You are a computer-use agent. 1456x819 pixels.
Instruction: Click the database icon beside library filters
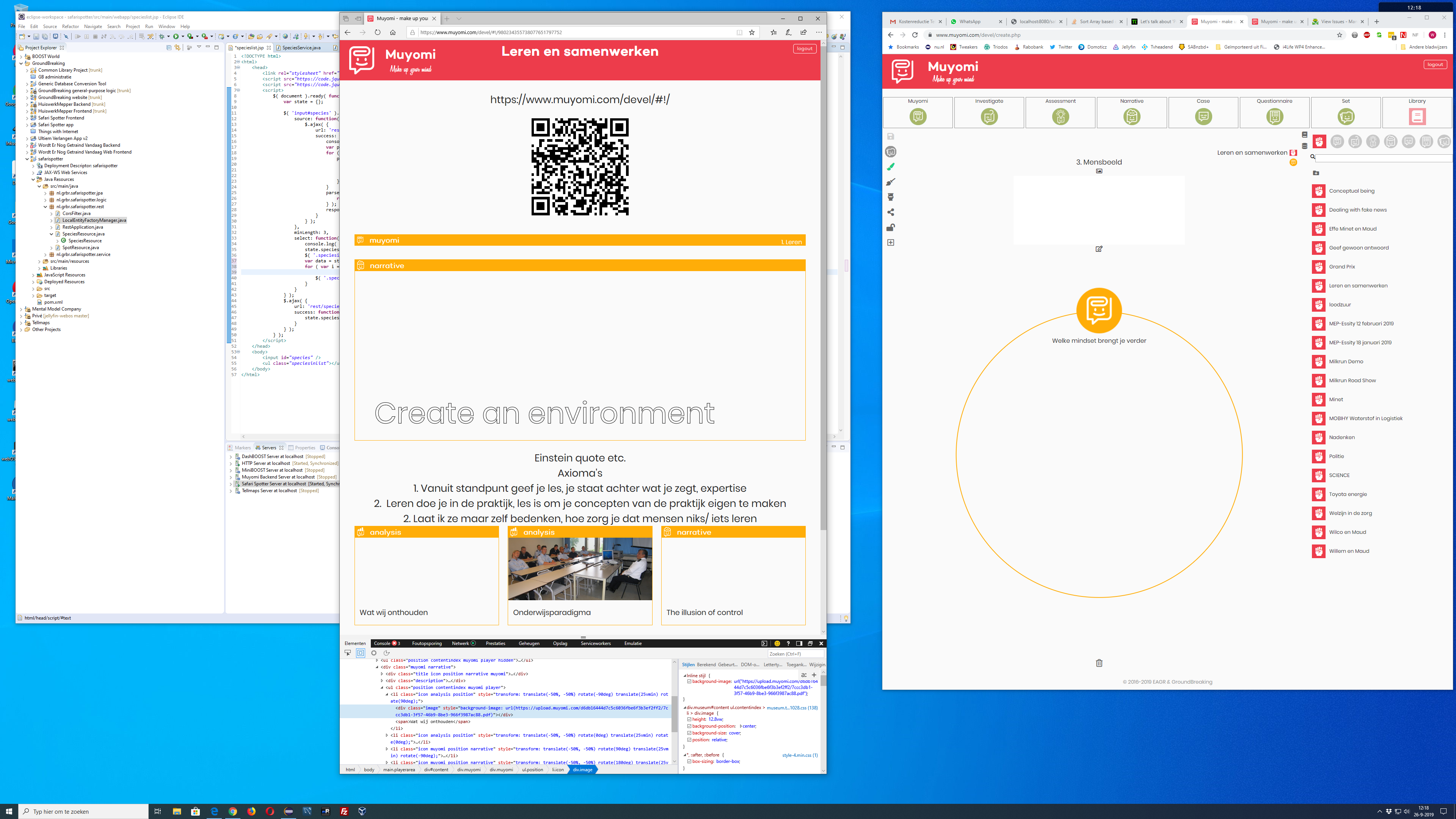(x=1304, y=146)
